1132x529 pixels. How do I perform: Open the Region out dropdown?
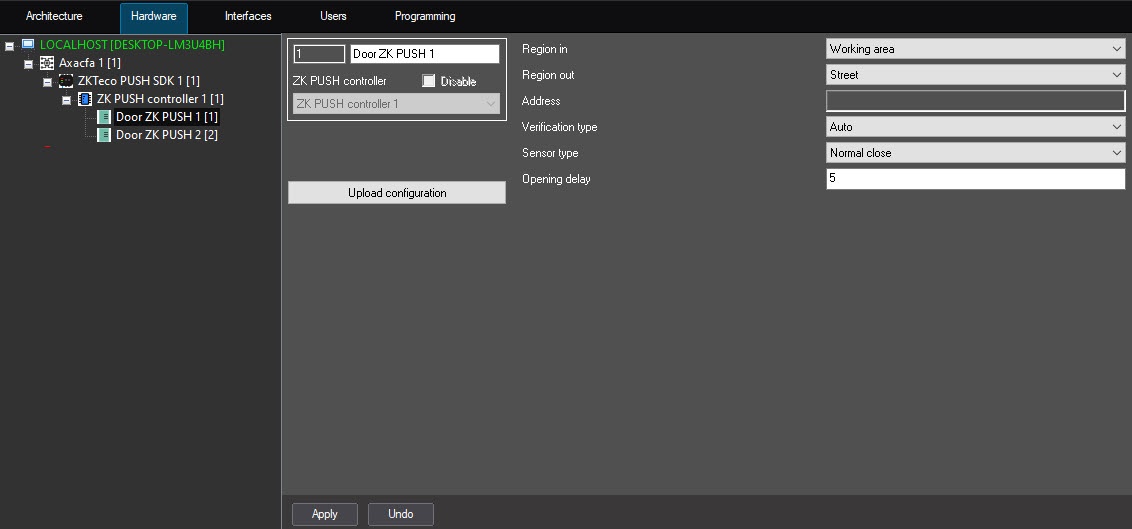[x=975, y=75]
